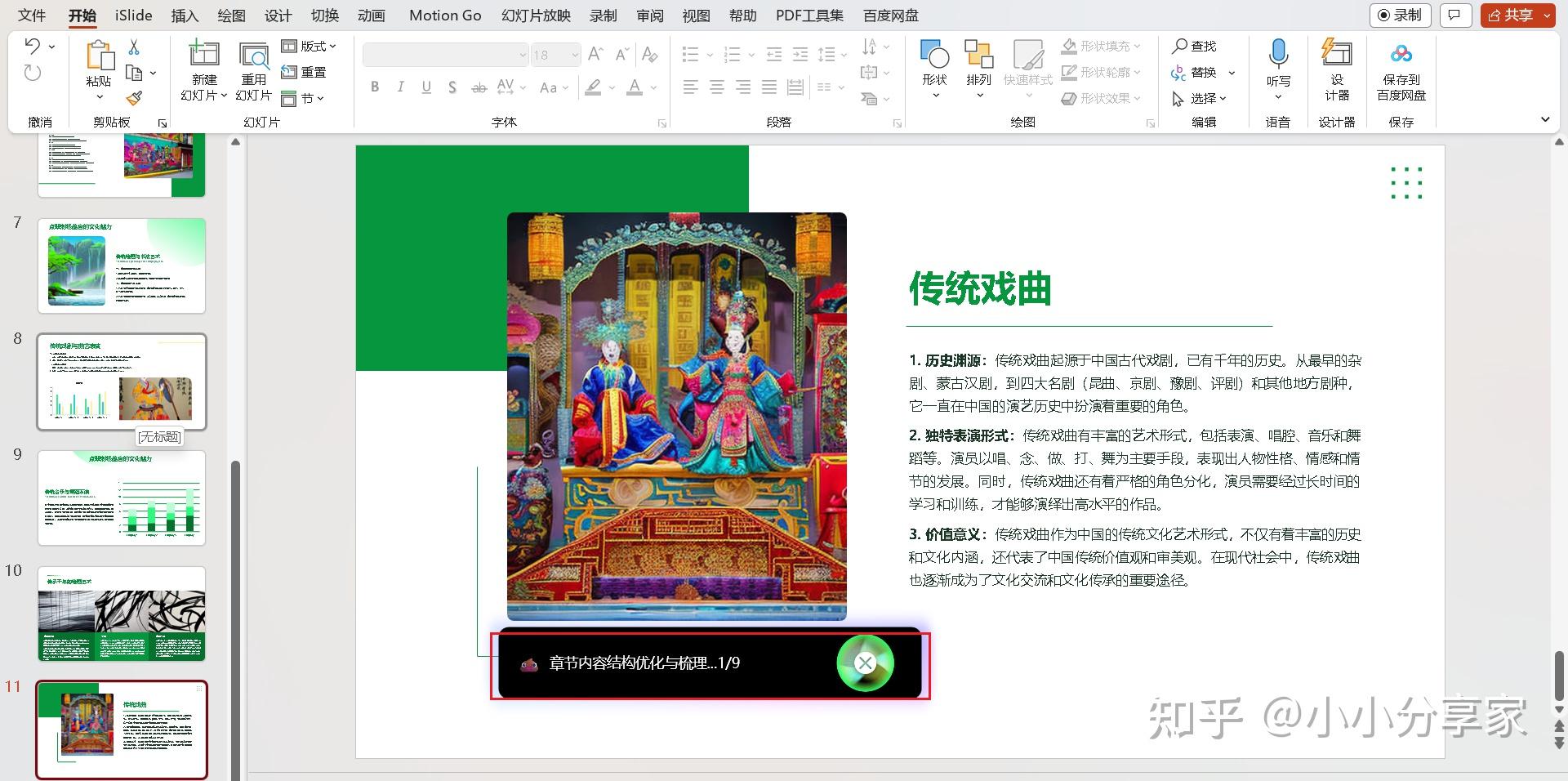Click the Format Painter brush icon
Image resolution: width=1568 pixels, height=781 pixels.
coord(134,98)
